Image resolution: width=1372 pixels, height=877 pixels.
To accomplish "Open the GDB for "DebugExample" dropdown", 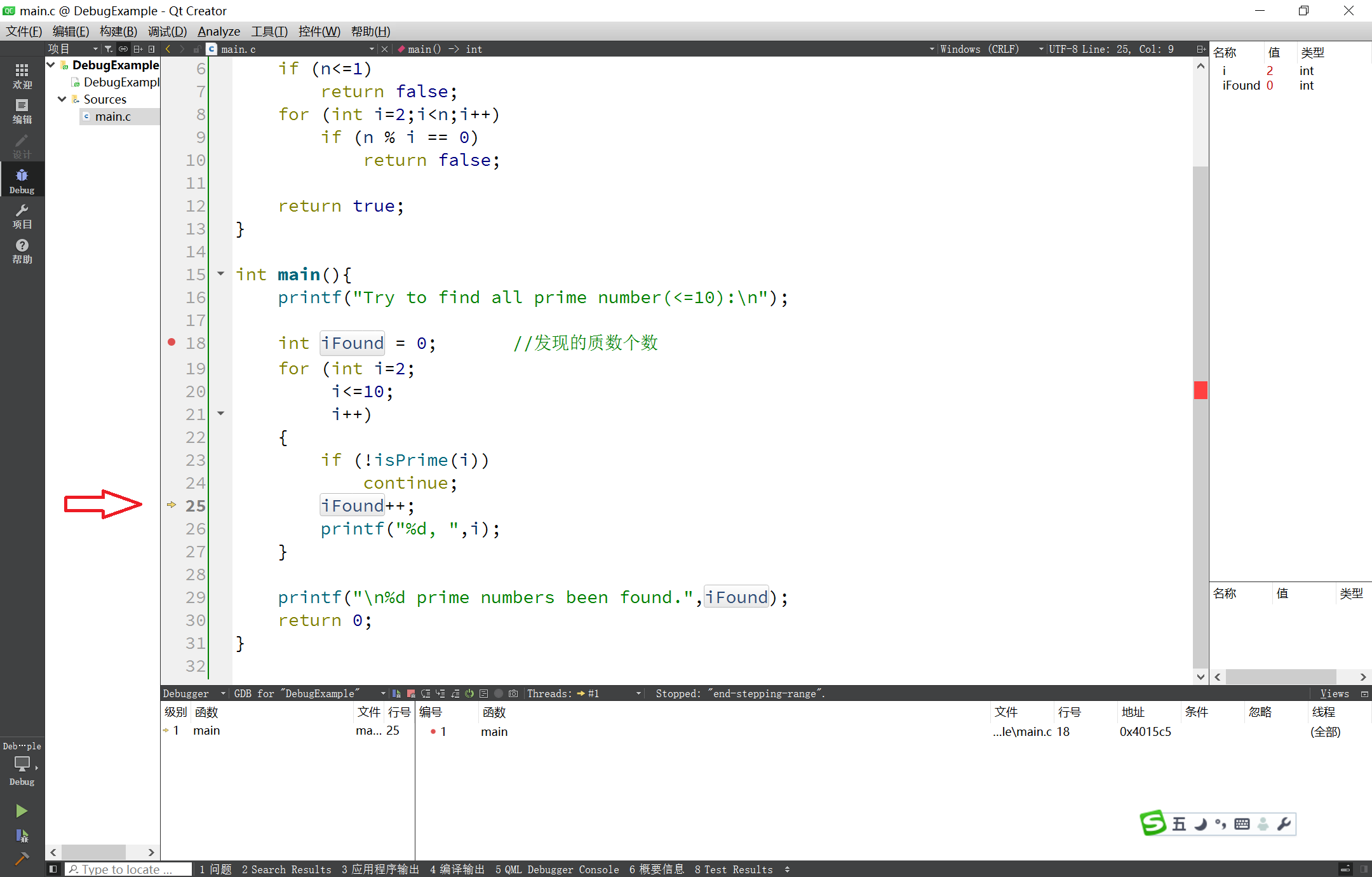I will tap(310, 693).
